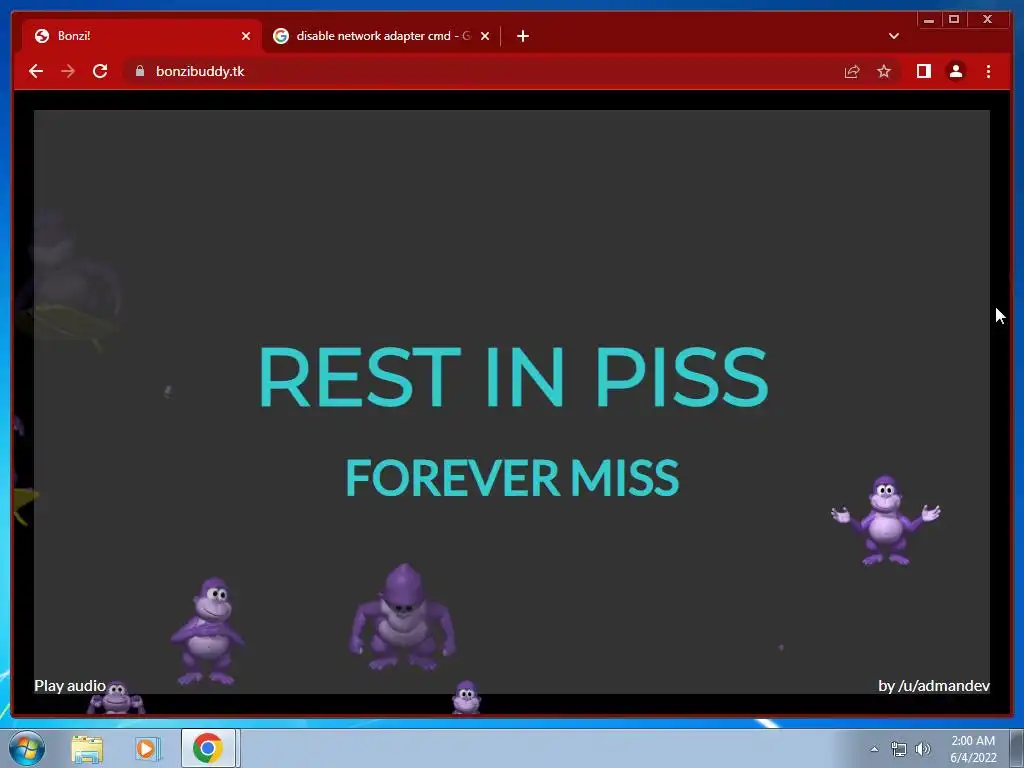Minimize the Chrome window
Screen dimensions: 1024x768
click(x=929, y=20)
